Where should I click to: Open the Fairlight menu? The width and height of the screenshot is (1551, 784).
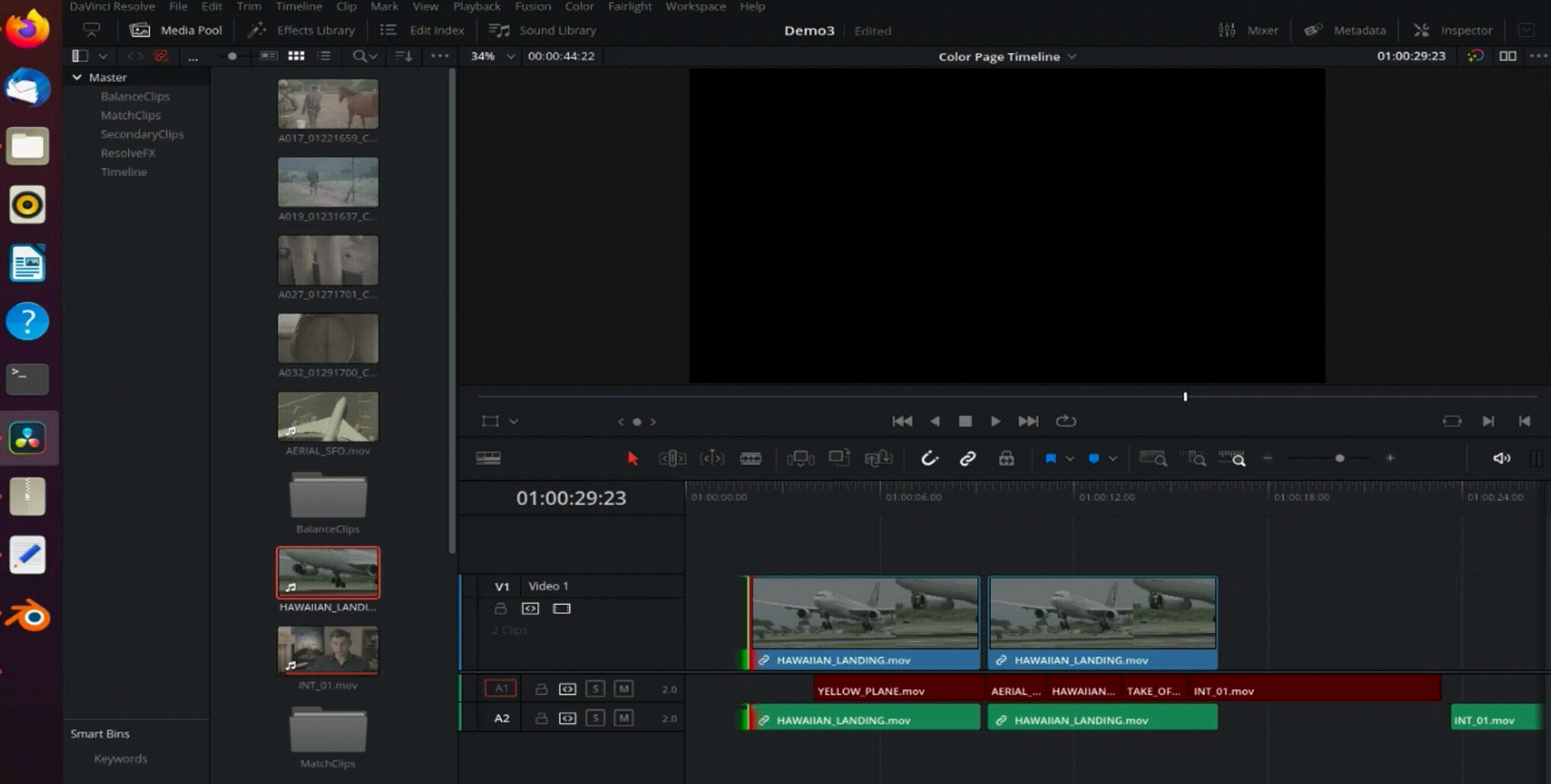[630, 7]
